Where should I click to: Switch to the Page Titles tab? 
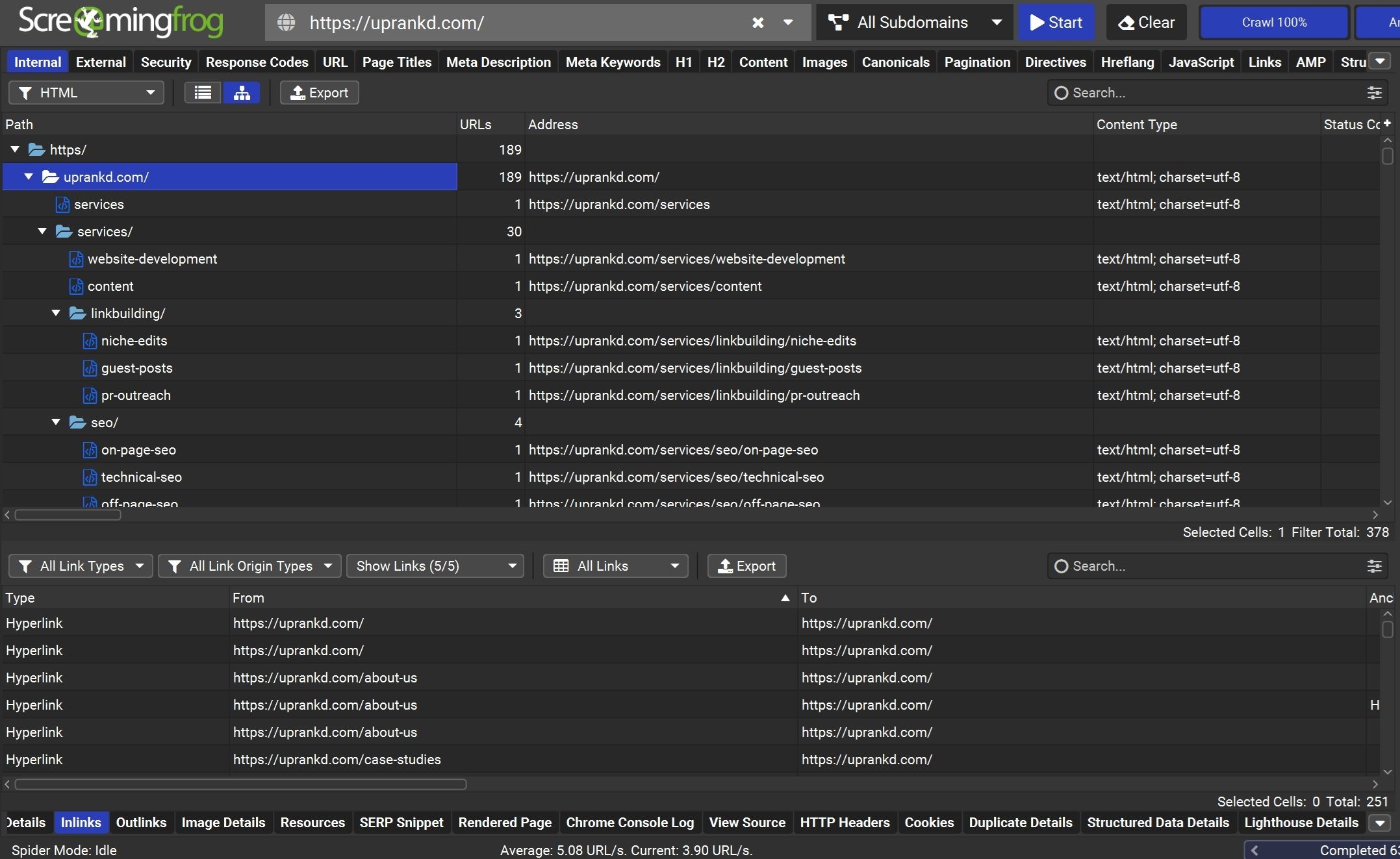(x=396, y=62)
